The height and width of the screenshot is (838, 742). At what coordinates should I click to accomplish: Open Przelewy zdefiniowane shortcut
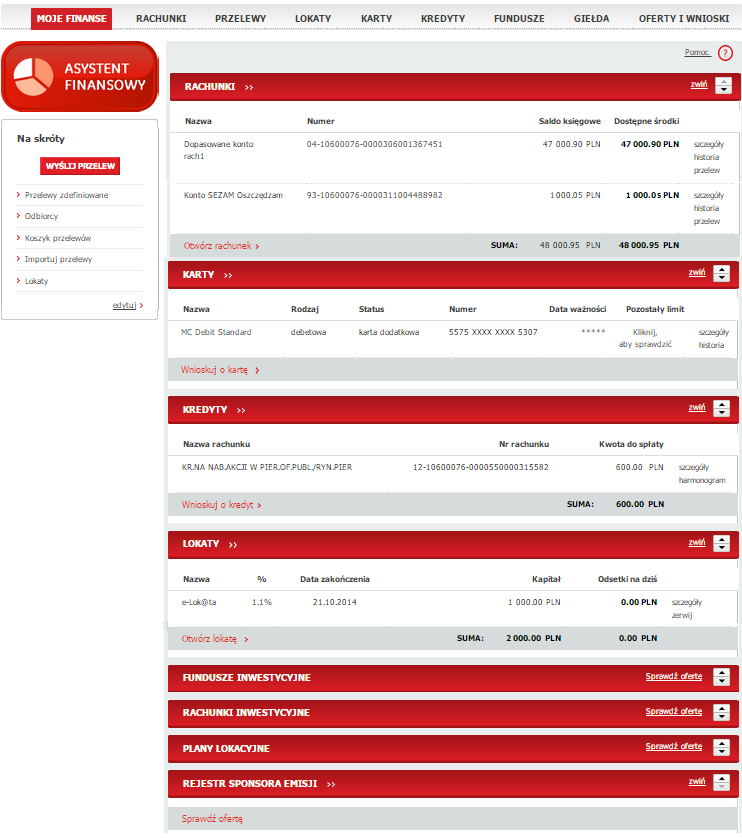pos(66,196)
